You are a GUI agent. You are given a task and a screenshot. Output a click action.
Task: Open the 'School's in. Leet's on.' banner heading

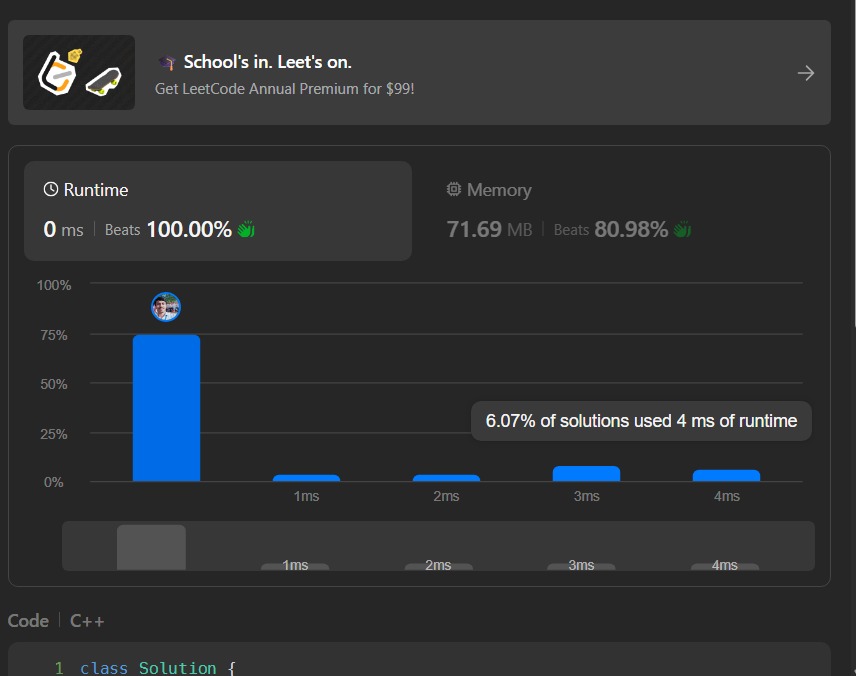[267, 62]
